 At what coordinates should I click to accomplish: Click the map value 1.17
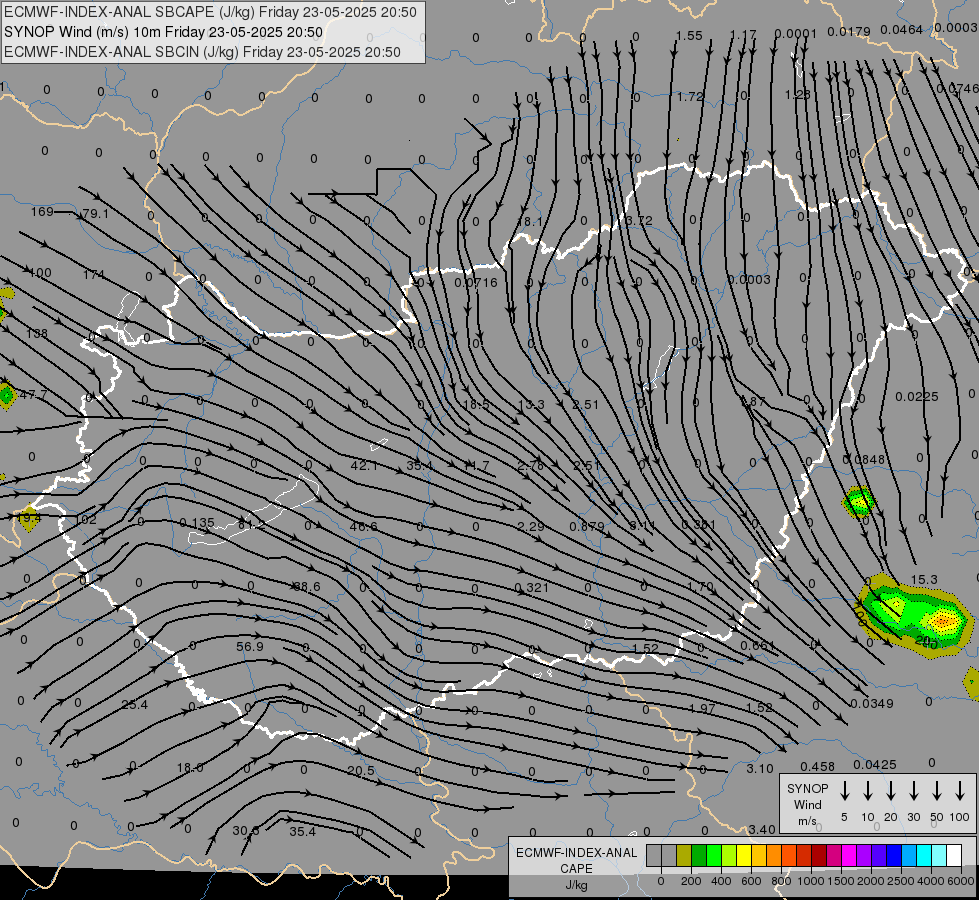coord(743,34)
